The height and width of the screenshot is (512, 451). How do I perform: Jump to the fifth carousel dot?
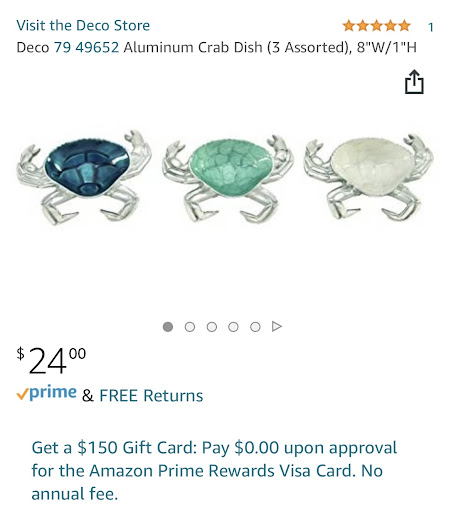(255, 327)
